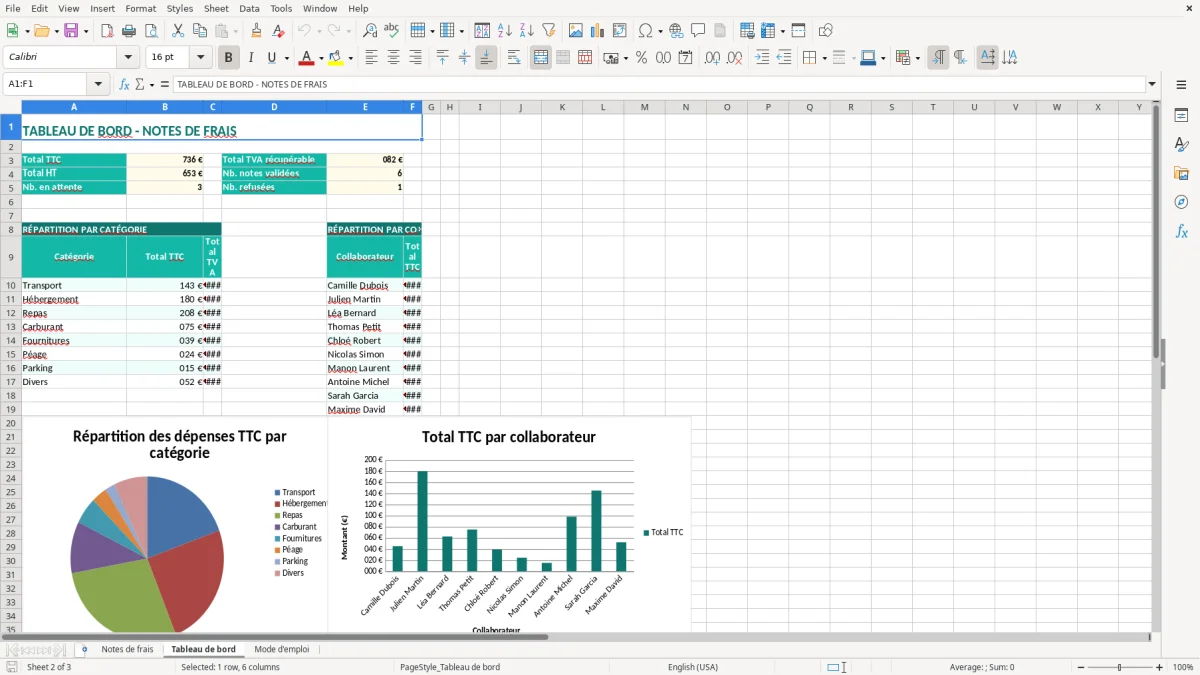Screen dimensions: 1200x675
Task: Switch to Mode d'emploi sheet tab
Action: pyautogui.click(x=281, y=649)
